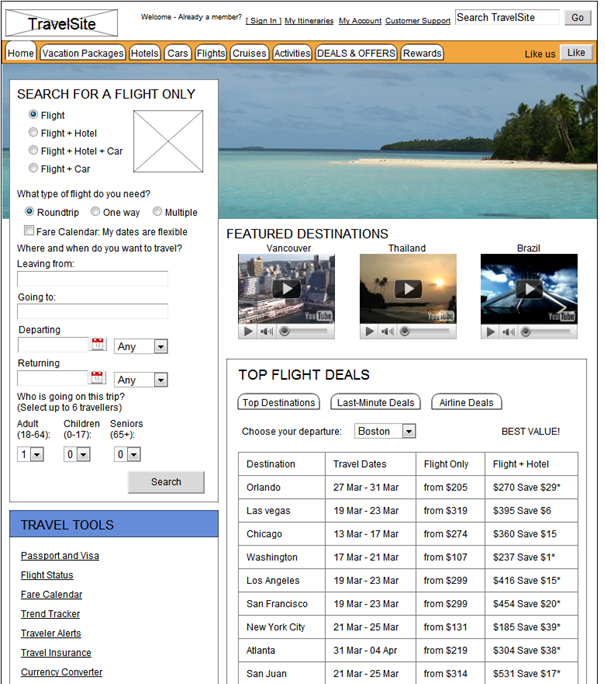Viewport: 605px width, 684px height.
Task: Play the Vancouver video thumbnail
Action: 286,289
